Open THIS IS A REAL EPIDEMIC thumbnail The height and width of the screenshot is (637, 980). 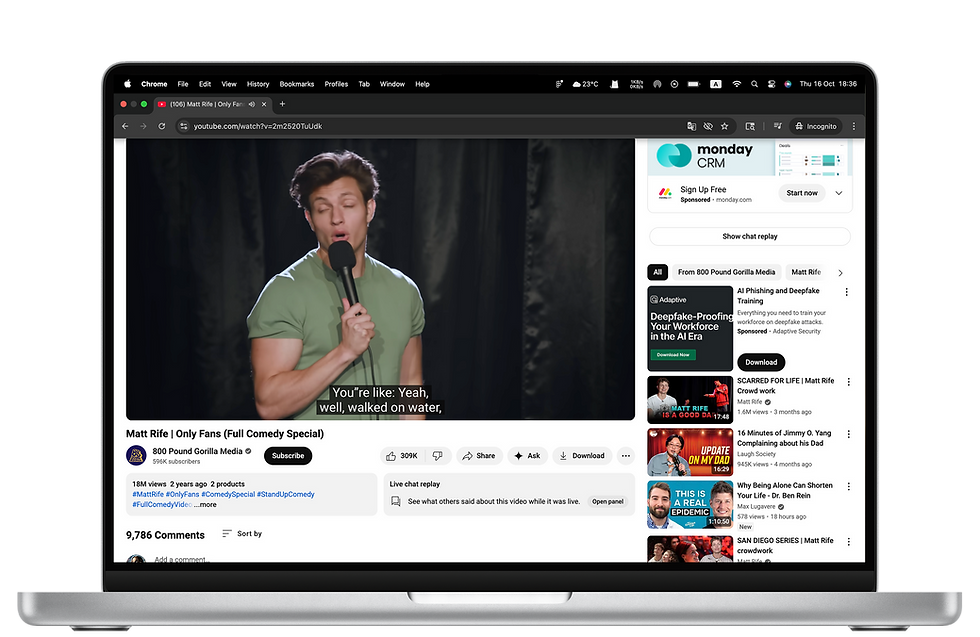pyautogui.click(x=690, y=504)
